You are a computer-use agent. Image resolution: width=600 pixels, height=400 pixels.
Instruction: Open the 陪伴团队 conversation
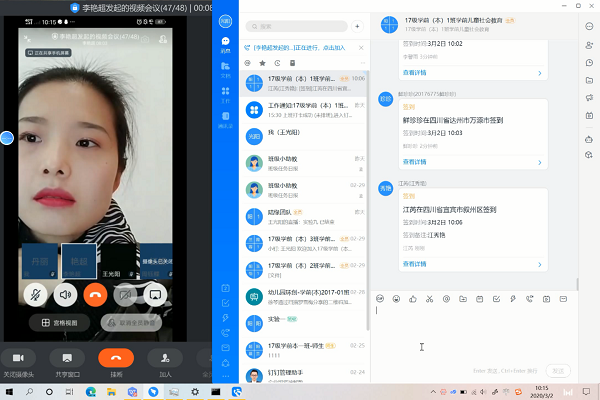[303, 217]
